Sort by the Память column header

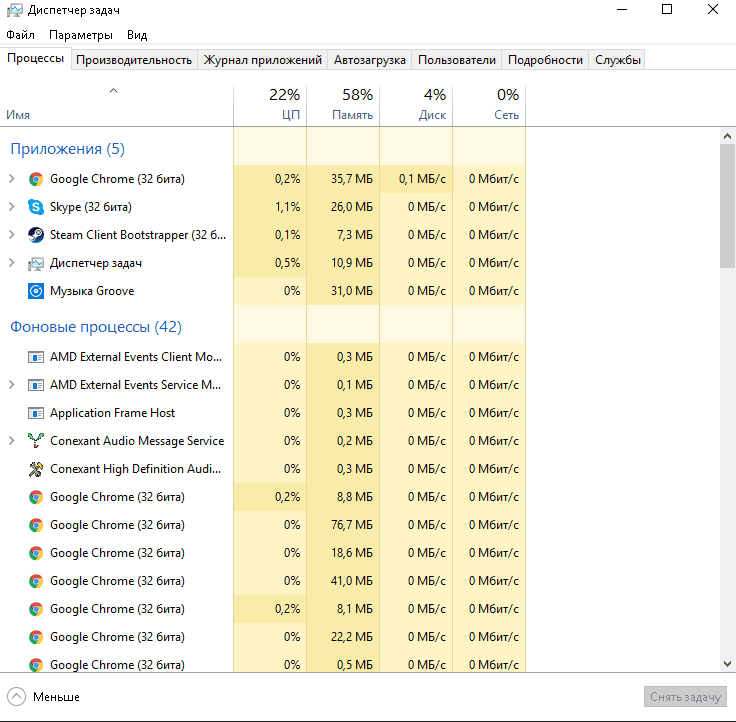(x=343, y=105)
